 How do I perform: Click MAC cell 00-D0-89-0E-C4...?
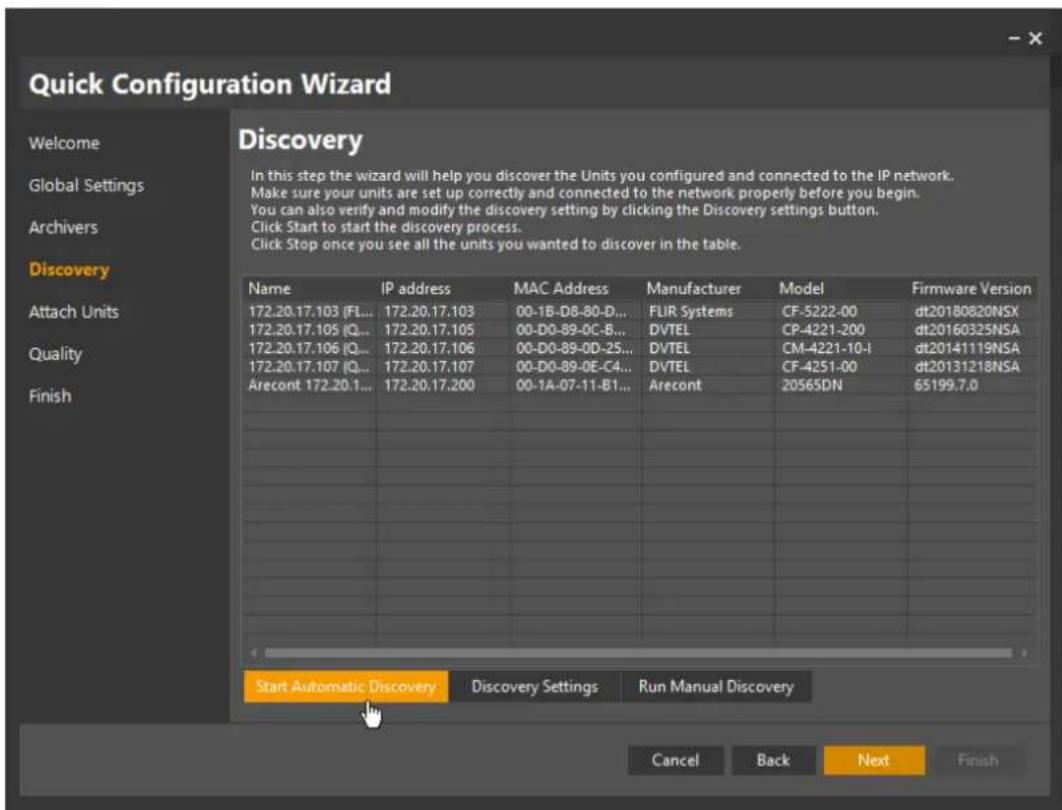pos(574,366)
